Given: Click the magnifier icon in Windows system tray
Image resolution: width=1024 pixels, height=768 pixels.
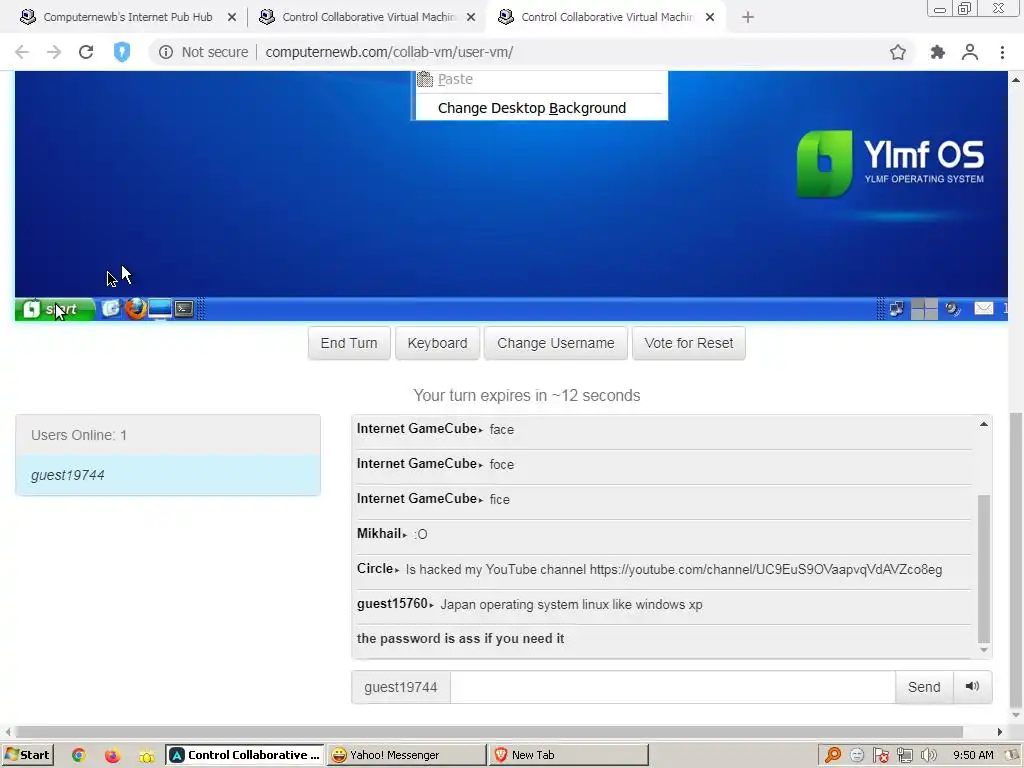Looking at the screenshot, I should [x=833, y=756].
